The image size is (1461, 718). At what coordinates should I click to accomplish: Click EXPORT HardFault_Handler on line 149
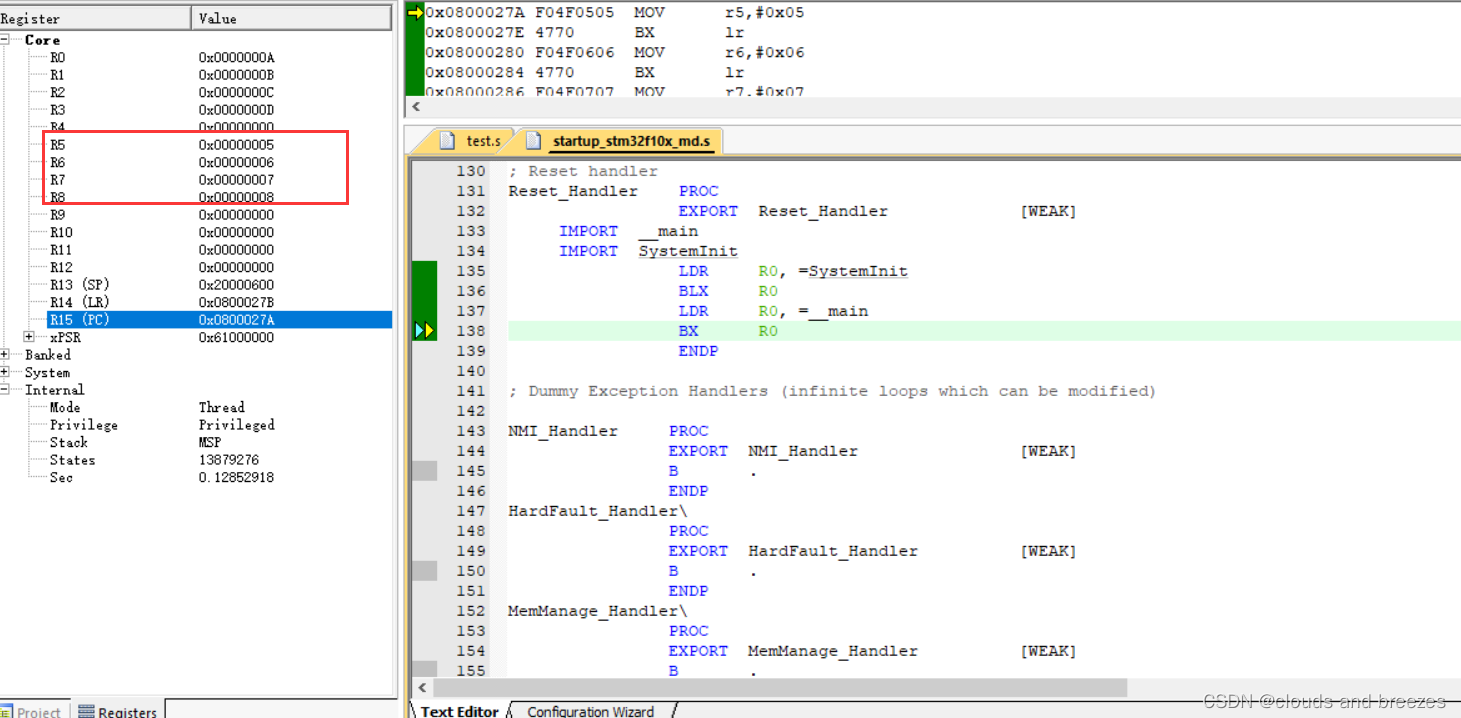[793, 551]
